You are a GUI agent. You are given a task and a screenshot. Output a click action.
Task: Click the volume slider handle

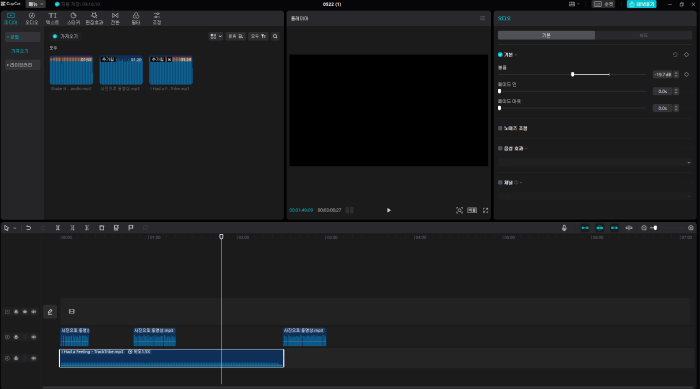(x=573, y=74)
